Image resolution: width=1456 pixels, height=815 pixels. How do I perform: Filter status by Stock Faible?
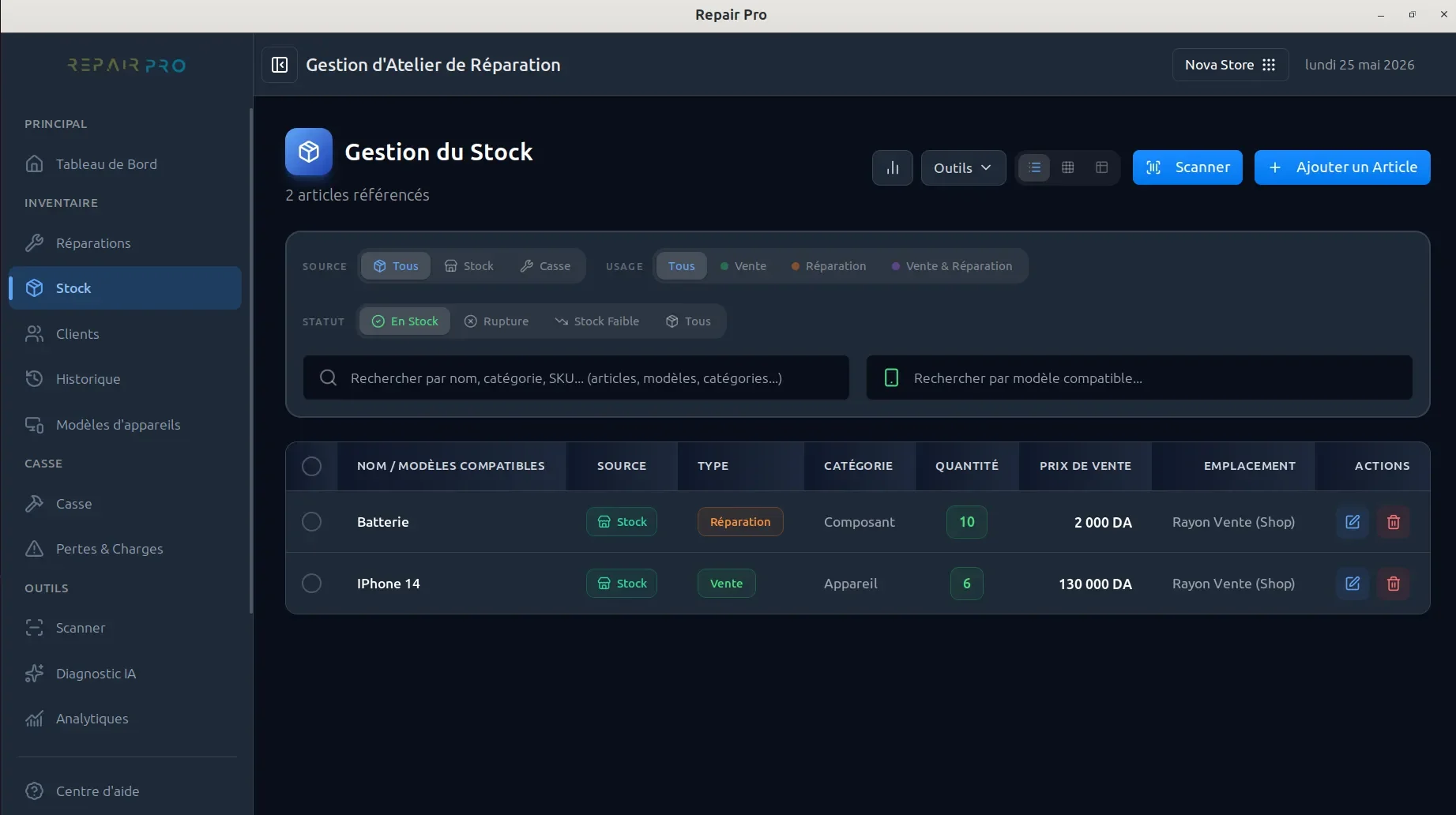tap(597, 321)
